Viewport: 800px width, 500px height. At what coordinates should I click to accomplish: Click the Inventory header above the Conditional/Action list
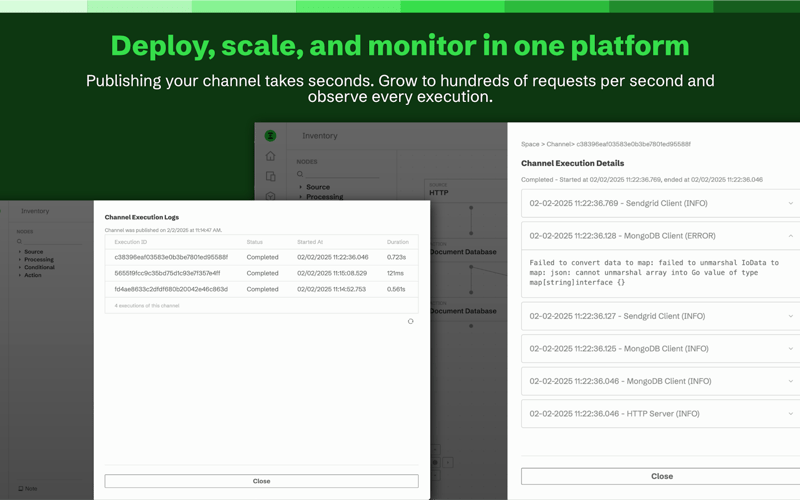click(35, 211)
